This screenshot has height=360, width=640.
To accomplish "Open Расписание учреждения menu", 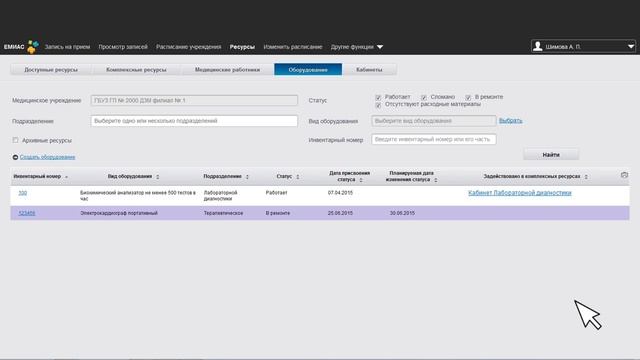I will 189,47.
